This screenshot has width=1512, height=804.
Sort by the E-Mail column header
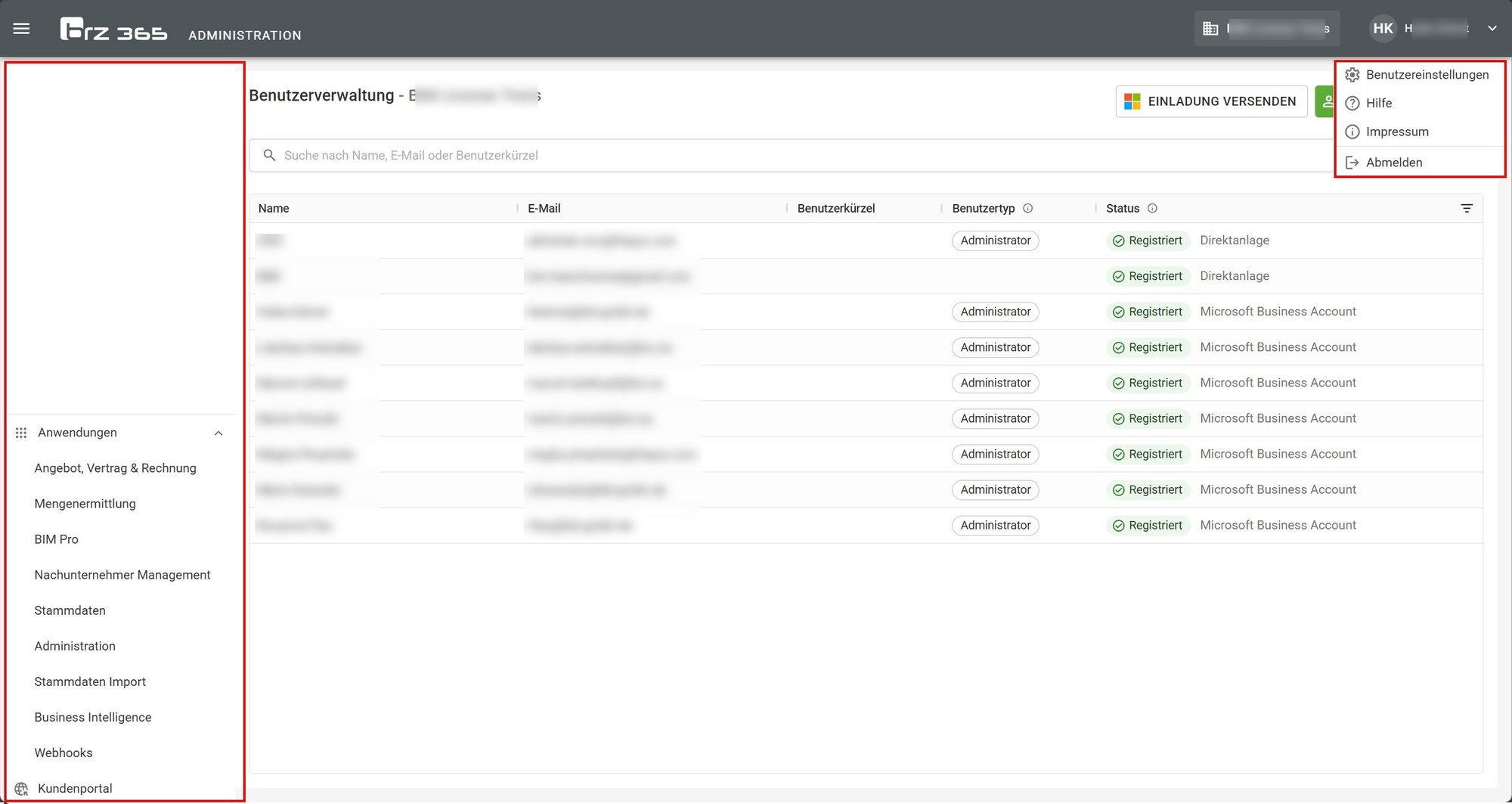[x=544, y=208]
